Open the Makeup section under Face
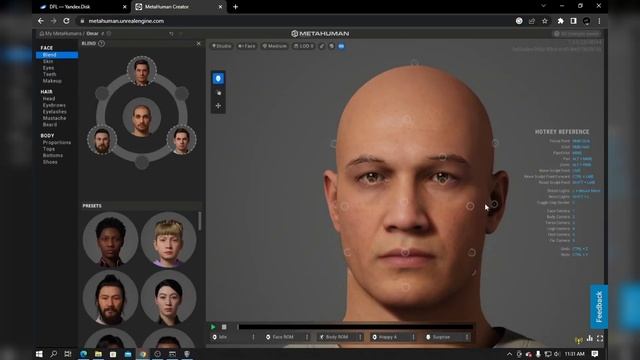The height and width of the screenshot is (360, 640). coord(52,81)
